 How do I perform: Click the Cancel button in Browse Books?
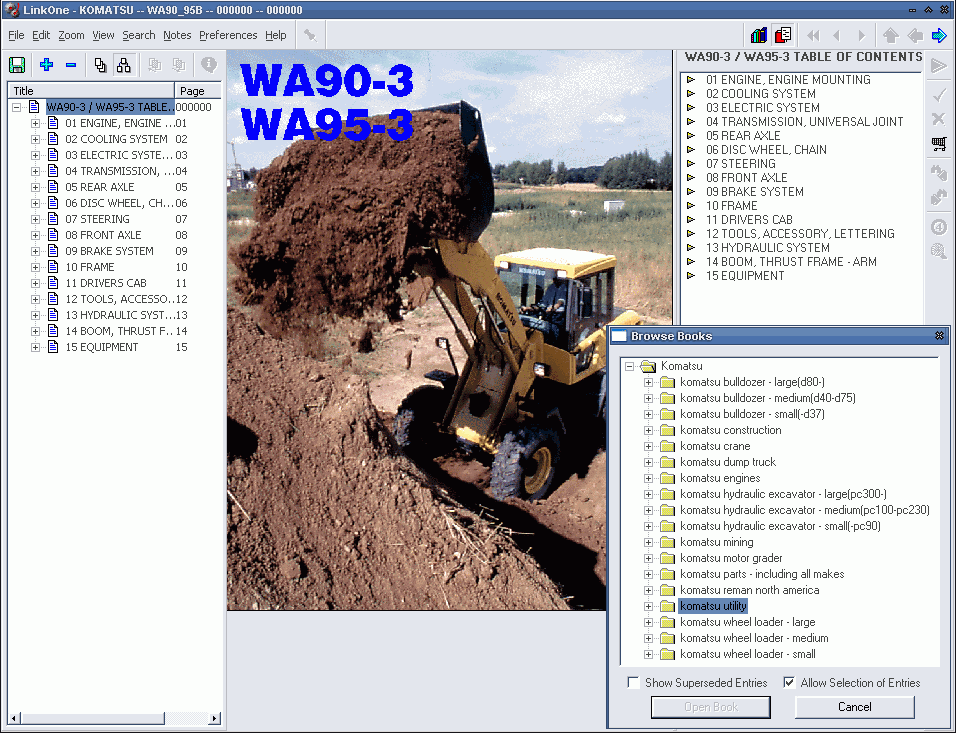855,707
